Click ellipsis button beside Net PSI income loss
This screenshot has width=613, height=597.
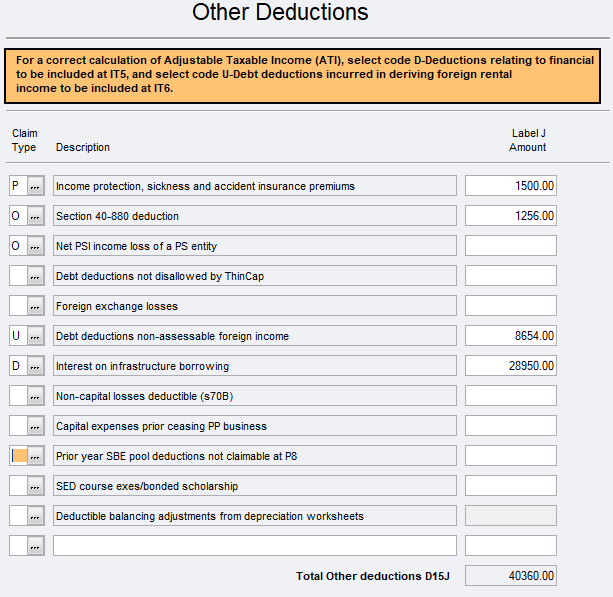point(36,246)
